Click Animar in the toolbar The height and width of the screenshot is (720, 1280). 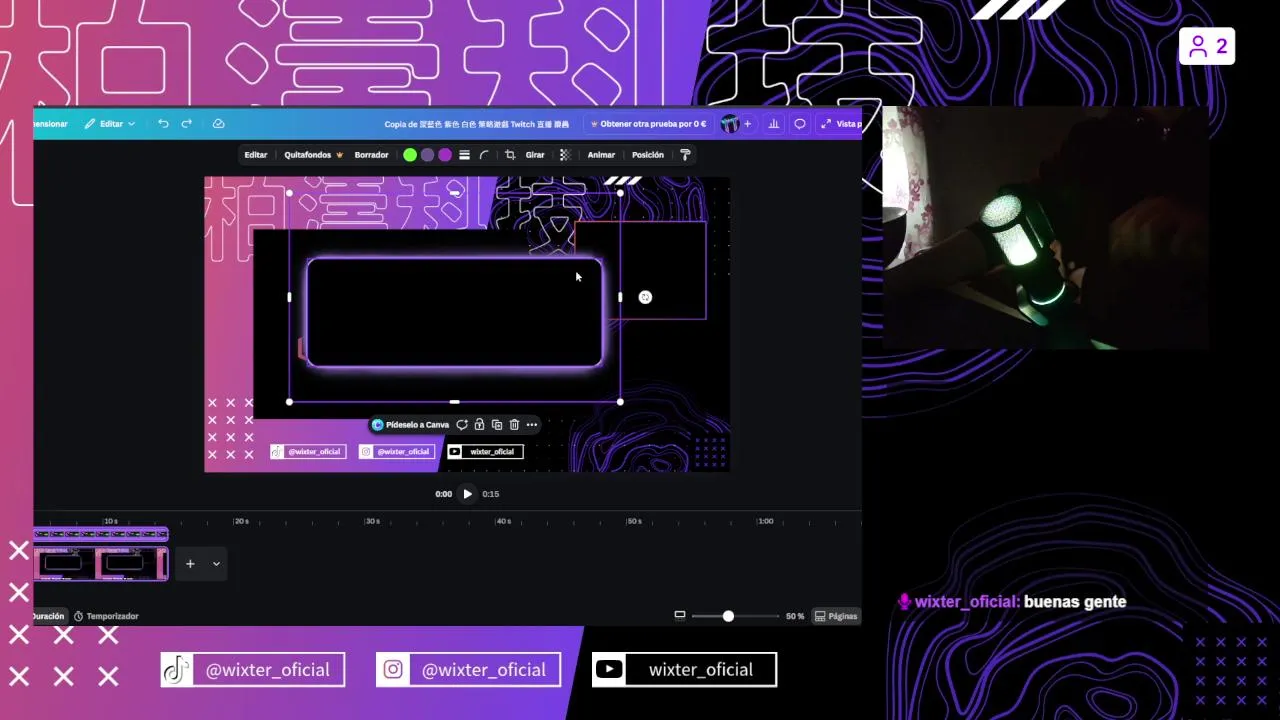tap(601, 155)
